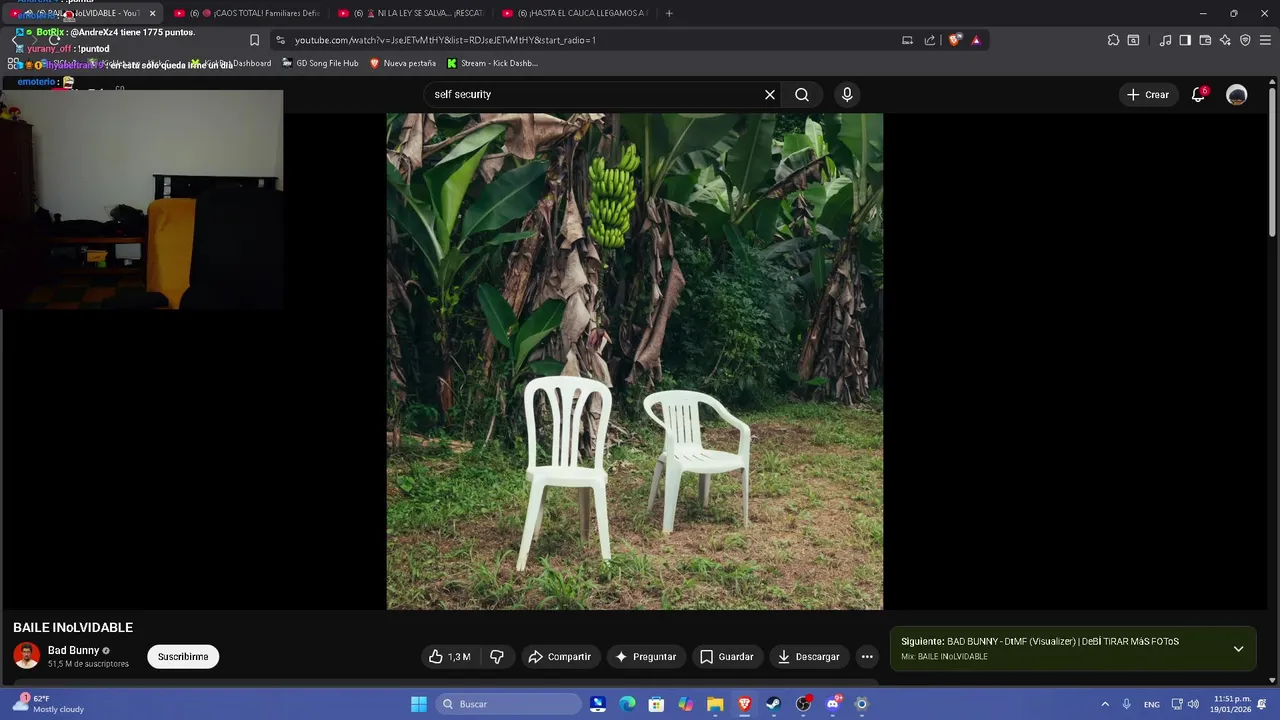Save video with Guardar
Viewport: 1280px width, 720px height.
coord(727,657)
